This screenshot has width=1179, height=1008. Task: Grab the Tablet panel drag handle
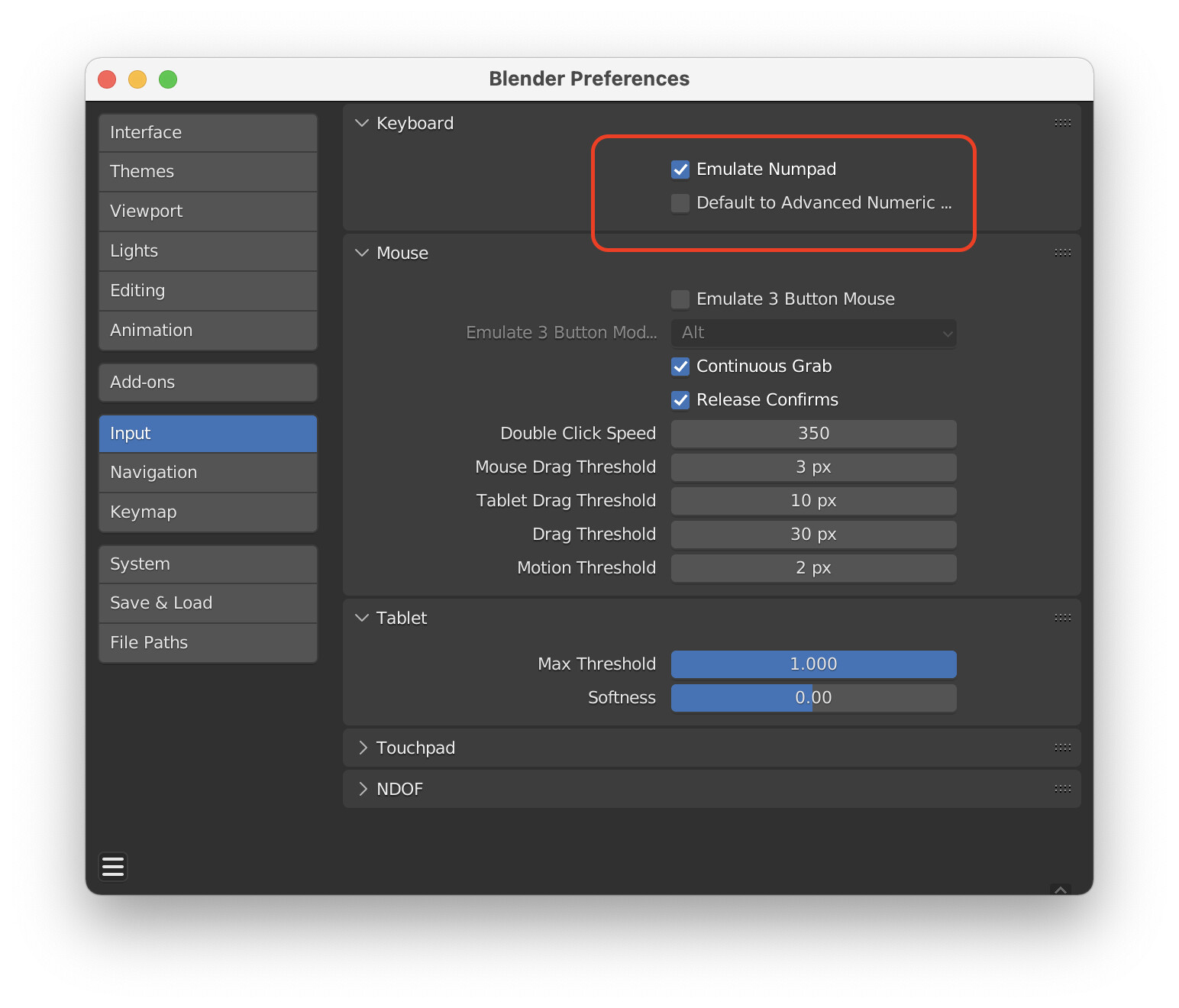coord(1062,618)
